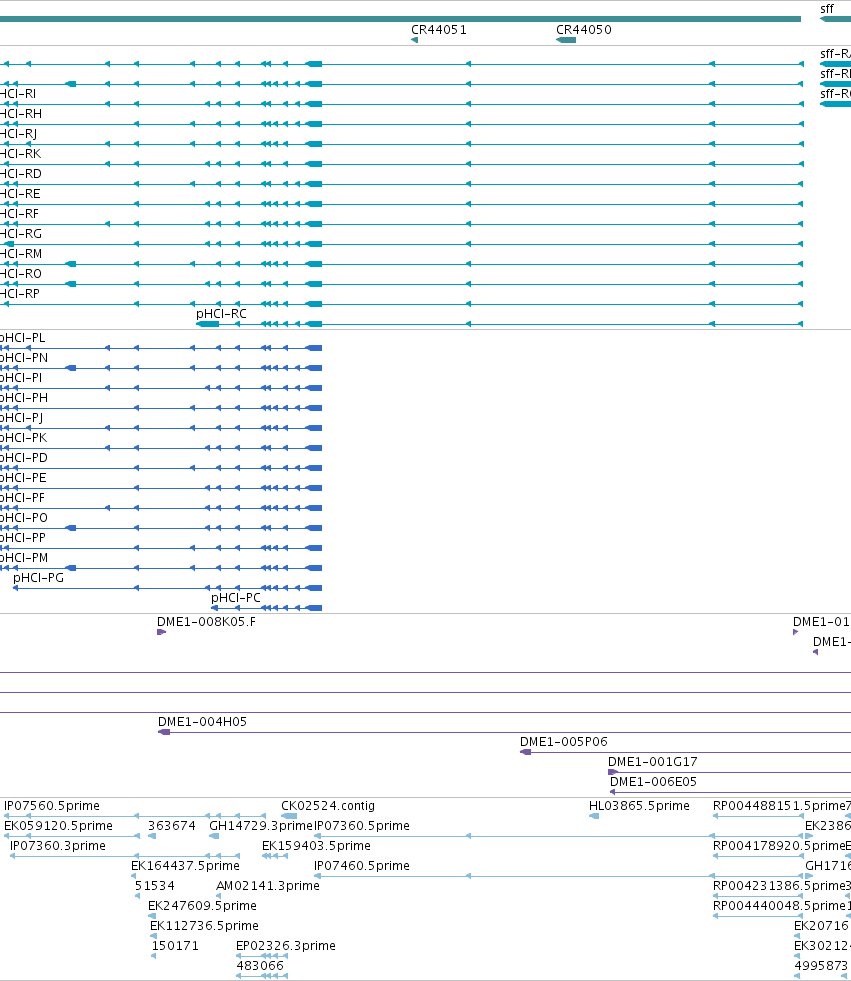Image resolution: width=851 pixels, height=981 pixels.
Task: Select the IP07360.3prime EST label
Action: [x=58, y=846]
